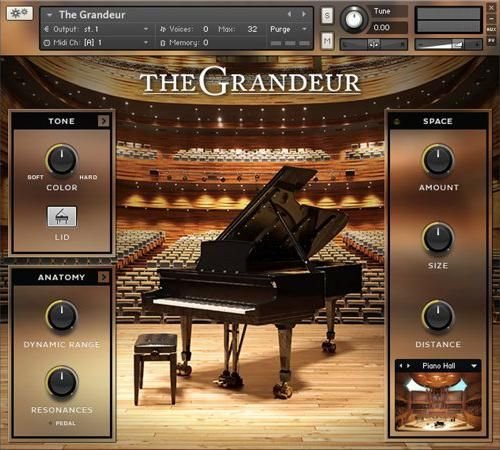Click the Resonances knob

62,382
